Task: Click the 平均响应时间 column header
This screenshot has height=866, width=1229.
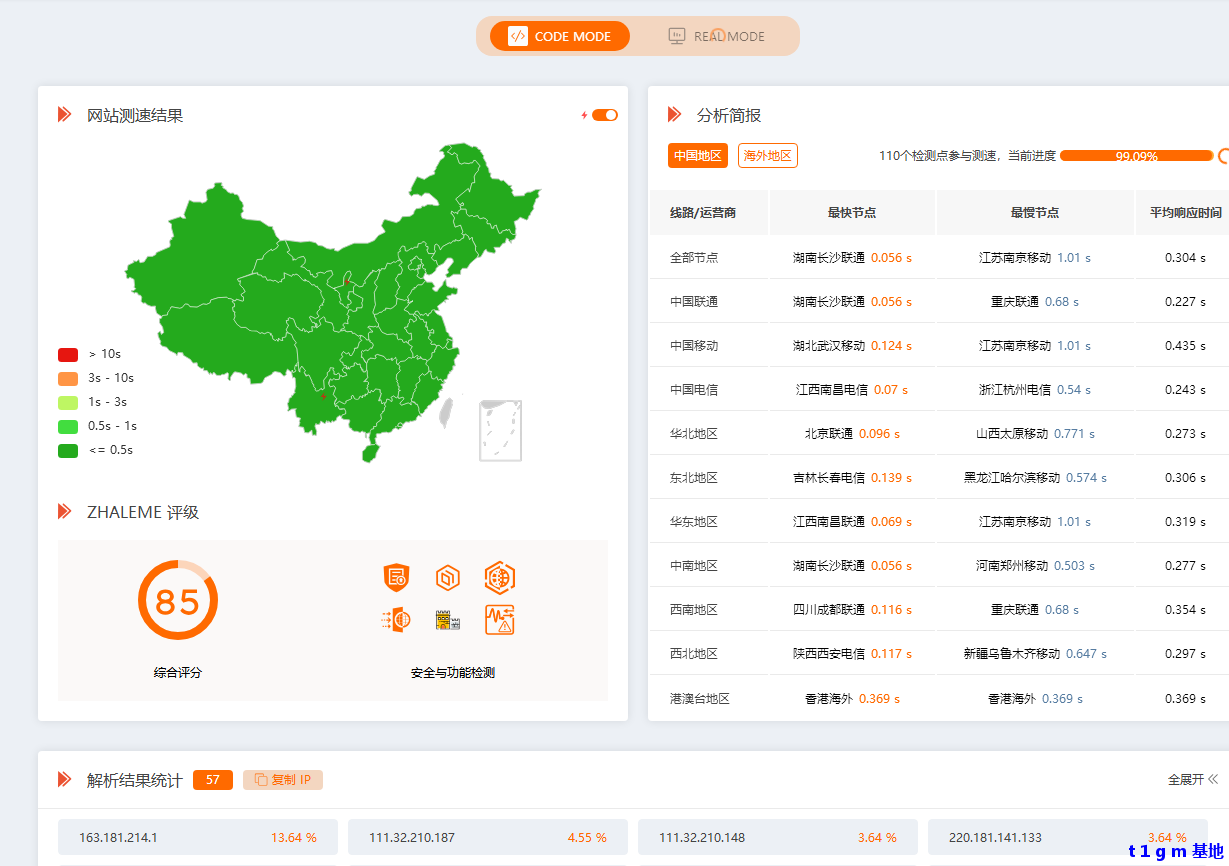Action: [x=1184, y=213]
